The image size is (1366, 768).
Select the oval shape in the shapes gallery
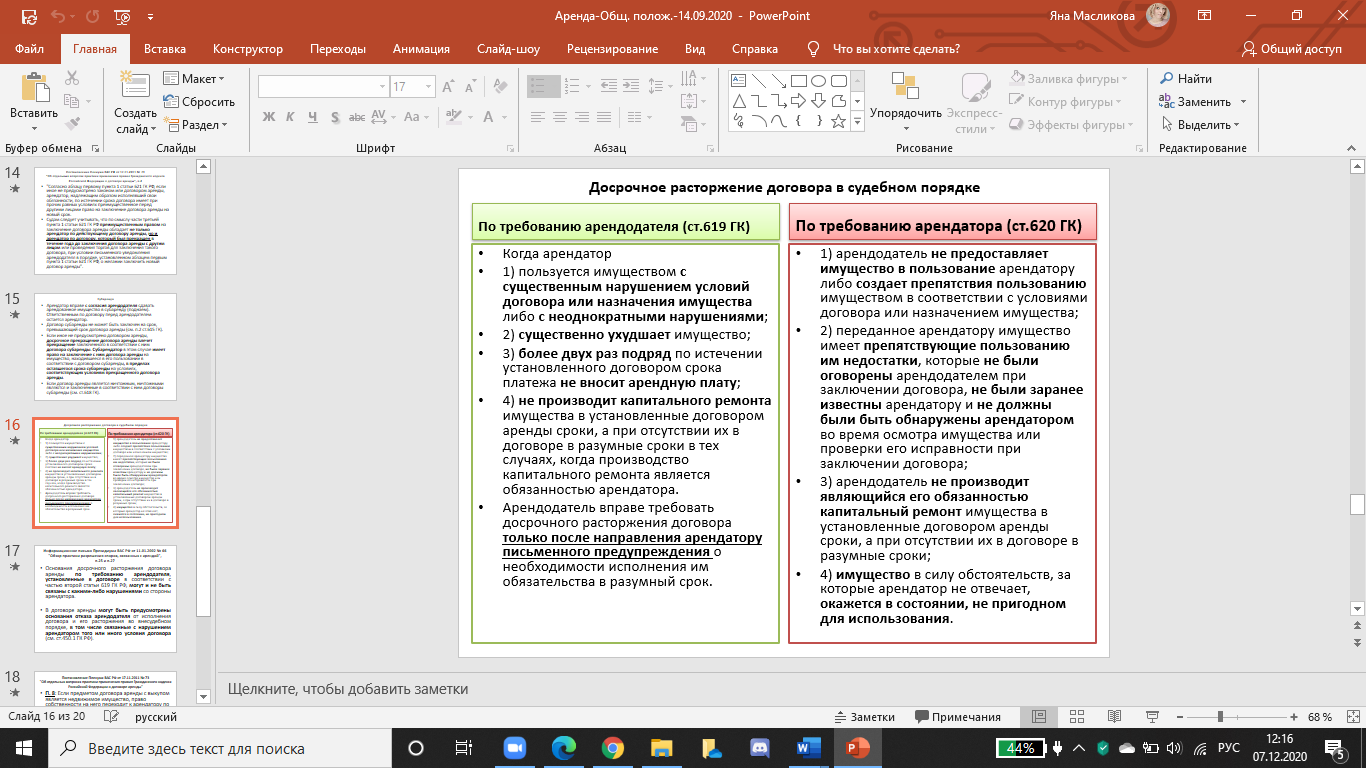pyautogui.click(x=818, y=81)
